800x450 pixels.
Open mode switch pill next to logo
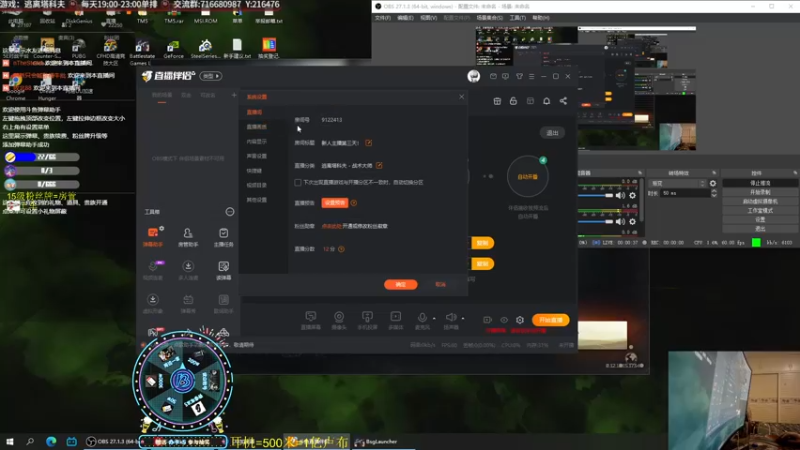coord(211,76)
